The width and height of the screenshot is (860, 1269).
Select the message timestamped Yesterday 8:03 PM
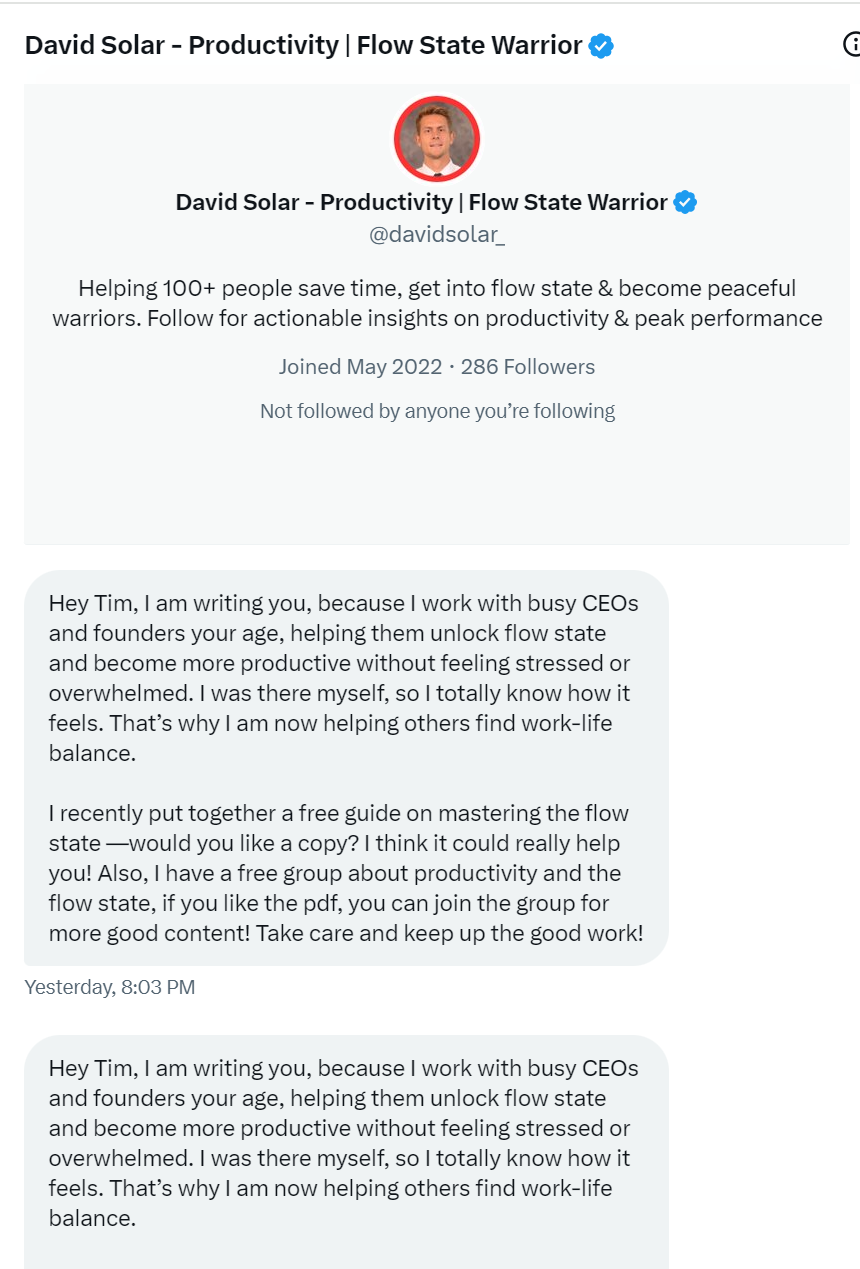[x=346, y=768]
